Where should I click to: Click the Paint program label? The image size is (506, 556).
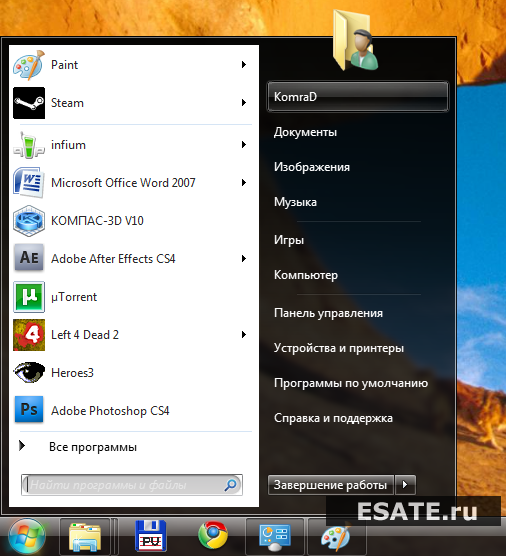[x=64, y=65]
